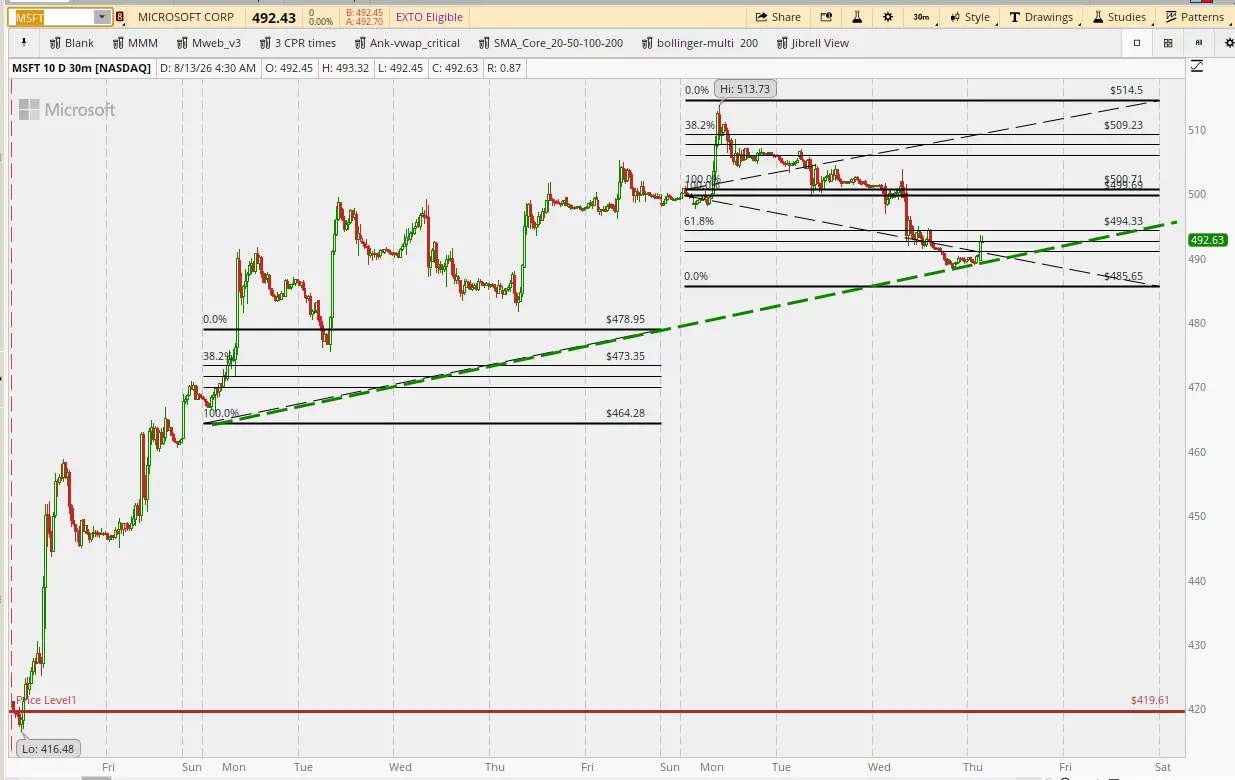
Task: Open chart settings gear in top bar
Action: pos(888,17)
